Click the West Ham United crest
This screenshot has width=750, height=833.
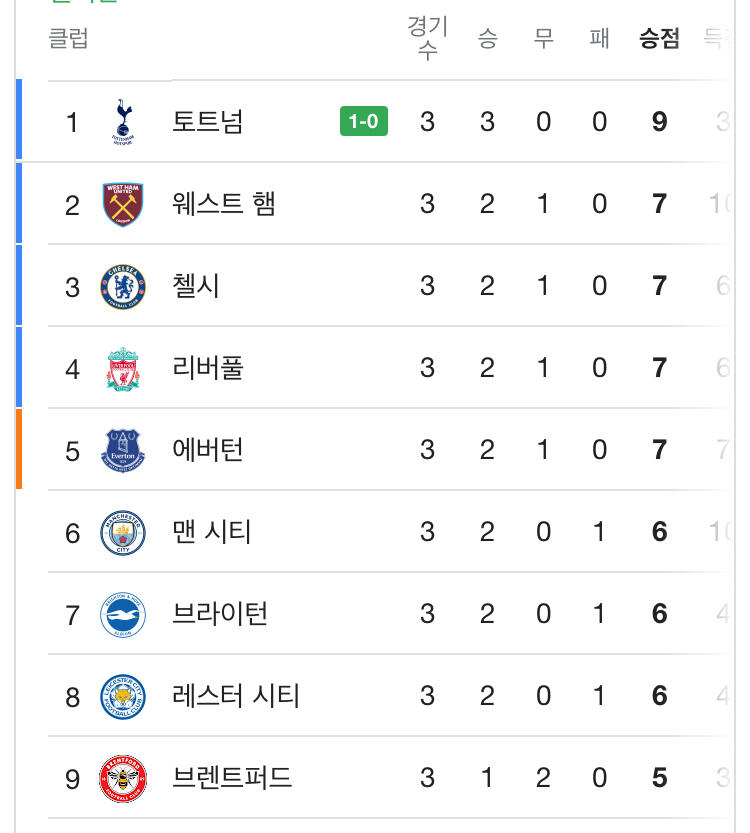[123, 204]
